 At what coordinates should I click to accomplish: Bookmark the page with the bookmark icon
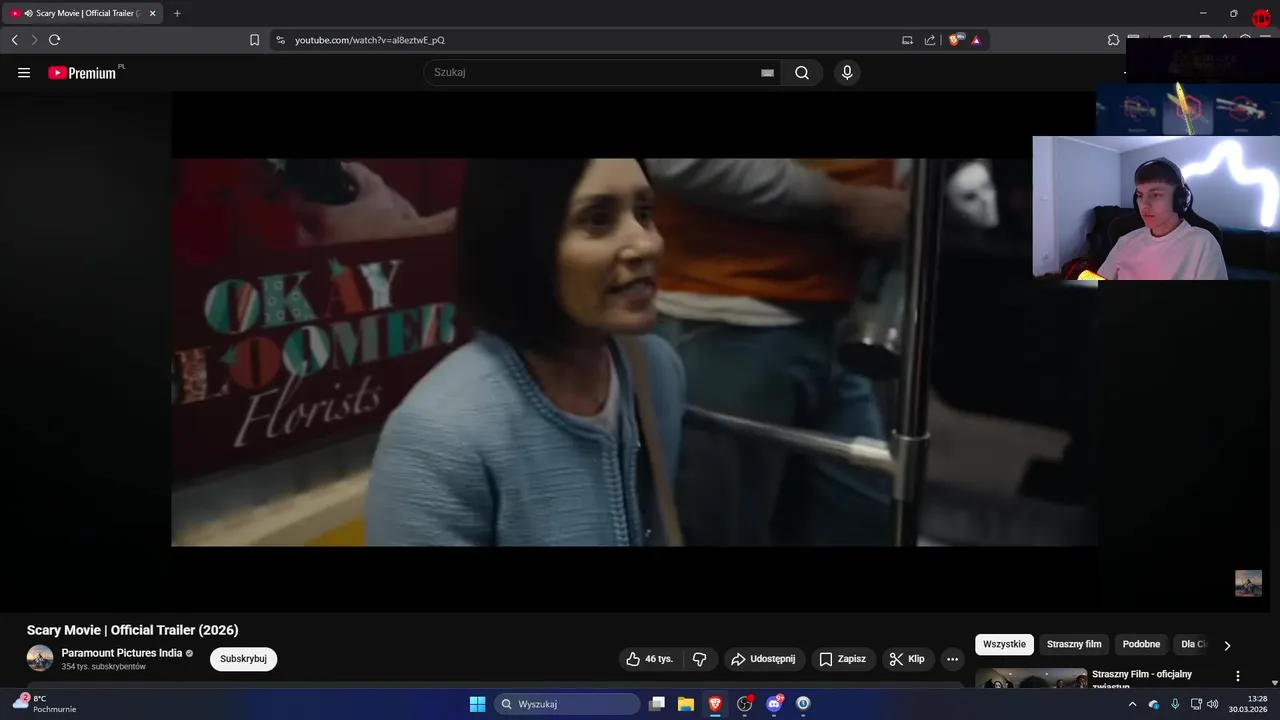254,40
